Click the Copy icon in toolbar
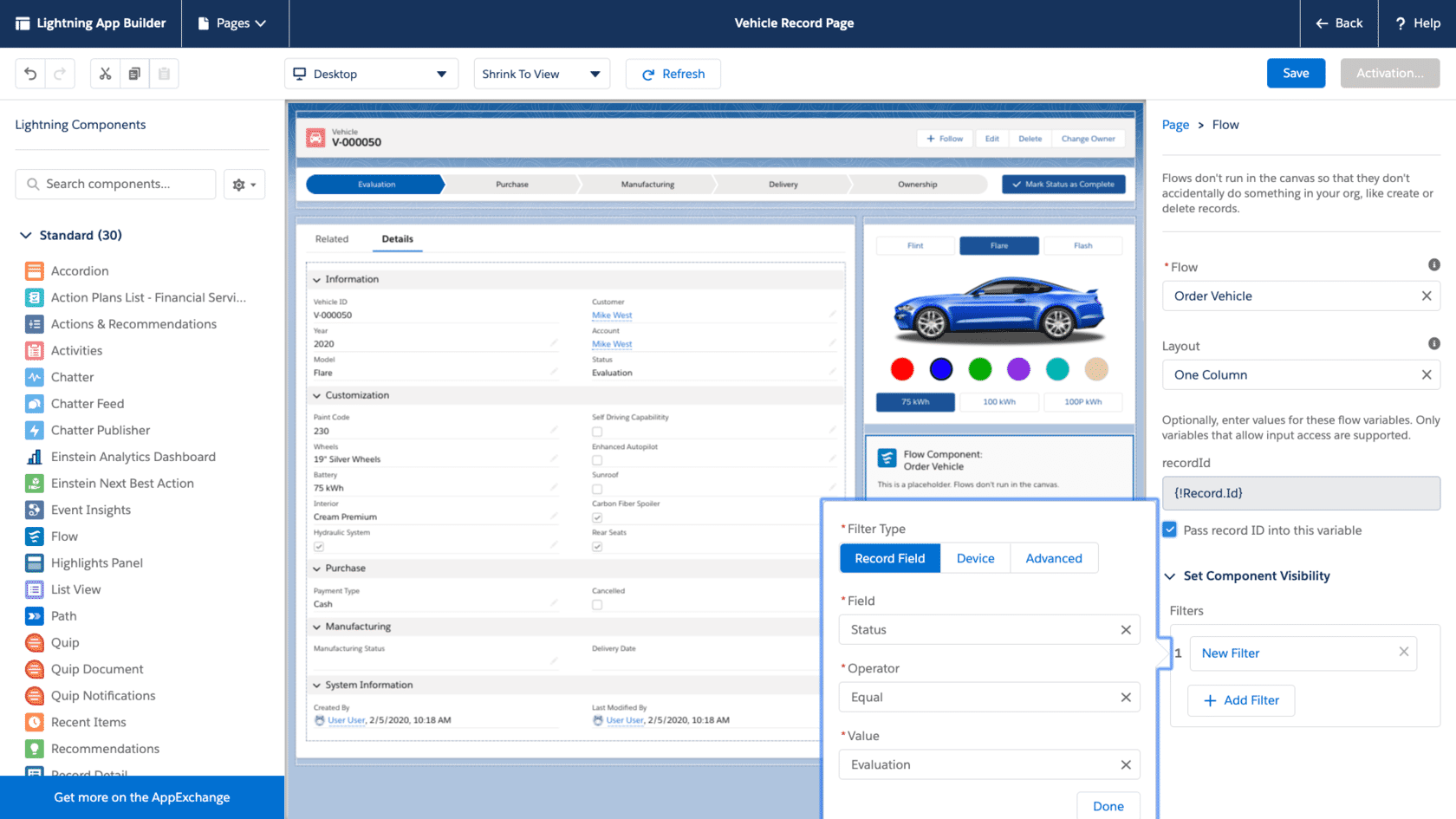Viewport: 1456px width, 819px height. [x=134, y=74]
